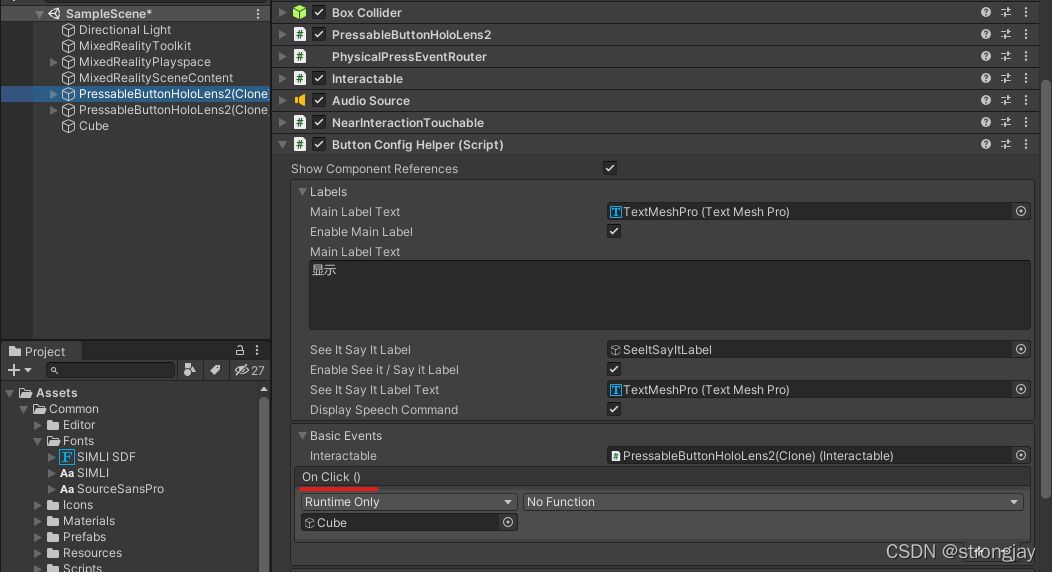Select Directional Light in Hierarchy
The image size is (1052, 572).
(x=125, y=30)
